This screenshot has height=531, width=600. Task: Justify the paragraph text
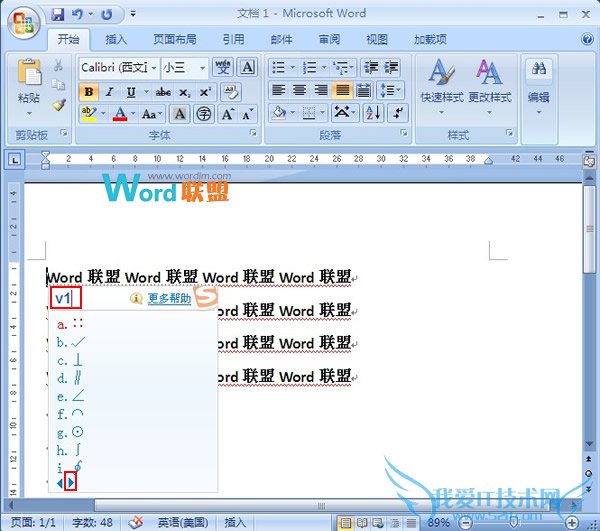[342, 90]
